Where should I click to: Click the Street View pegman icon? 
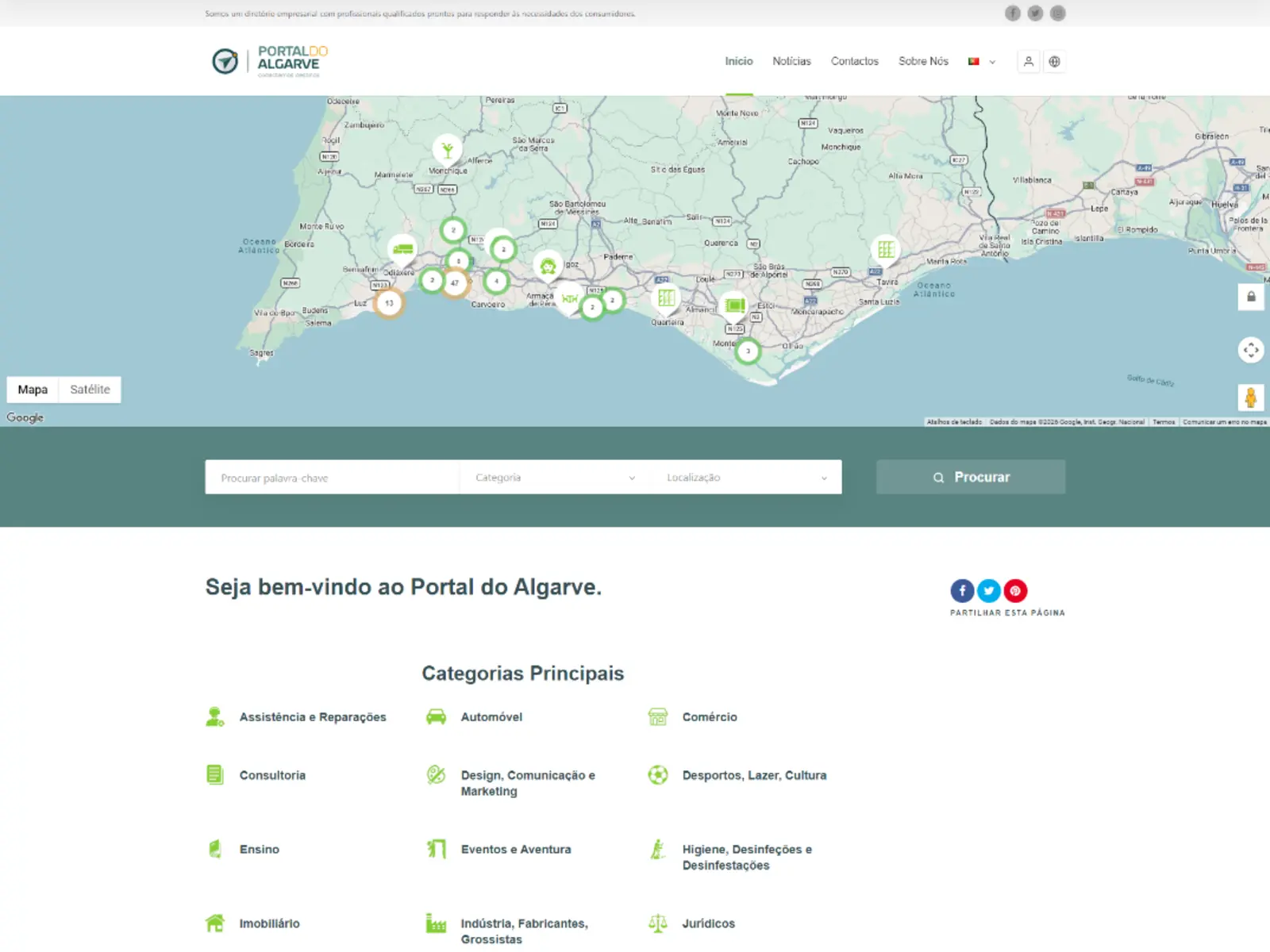(1251, 397)
